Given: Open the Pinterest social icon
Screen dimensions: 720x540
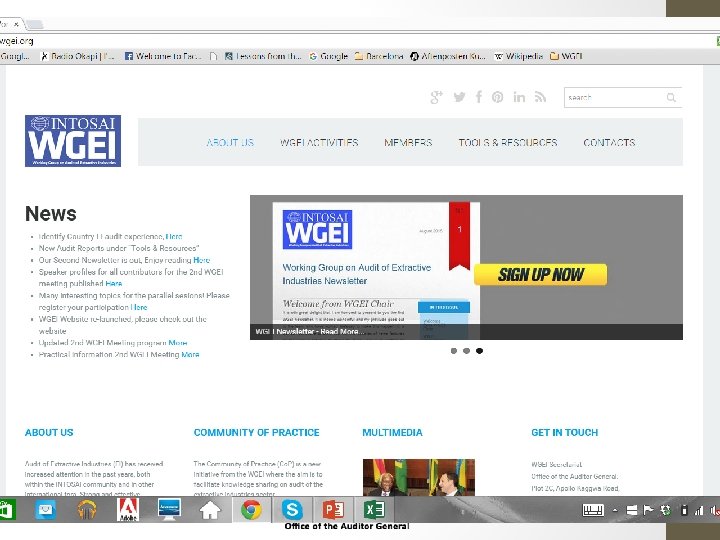Looking at the screenshot, I should [x=497, y=97].
